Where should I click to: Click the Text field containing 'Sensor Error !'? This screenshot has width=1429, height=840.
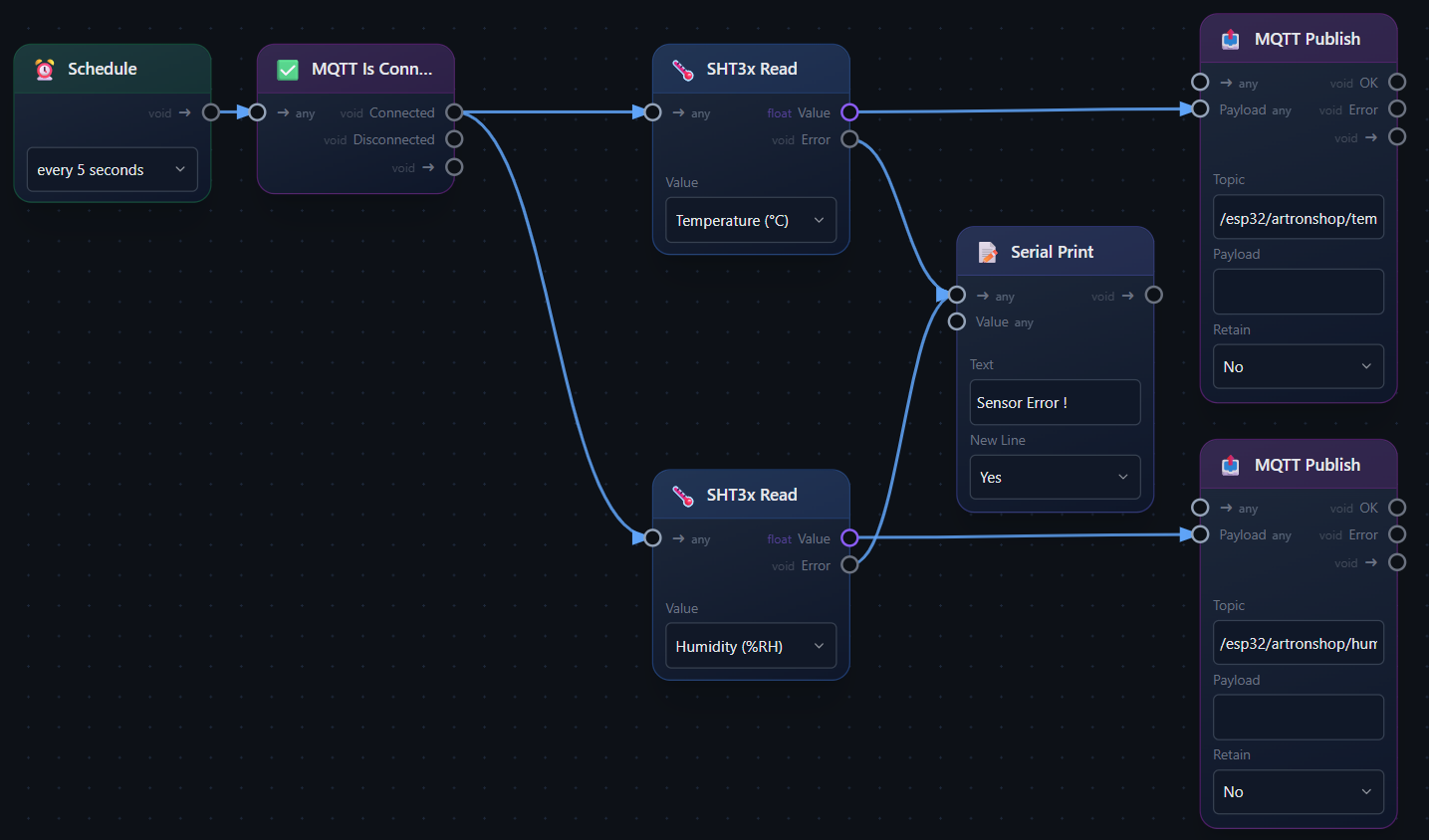tap(1055, 402)
